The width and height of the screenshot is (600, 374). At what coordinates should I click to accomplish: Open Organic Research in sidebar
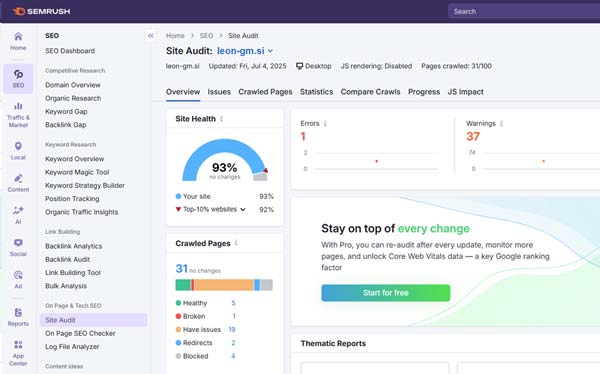pos(73,98)
